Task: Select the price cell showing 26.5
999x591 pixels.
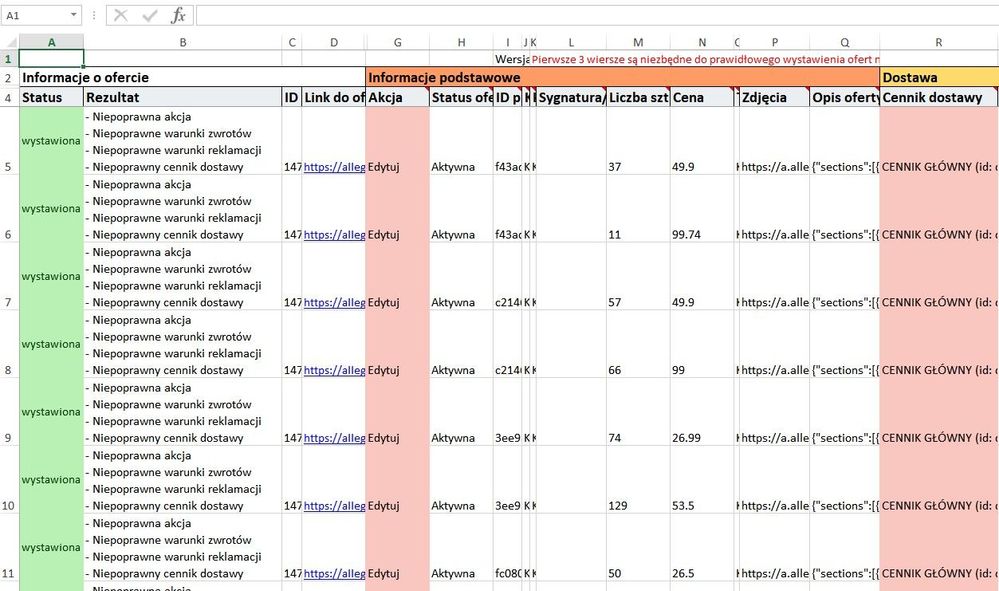Action: point(702,547)
